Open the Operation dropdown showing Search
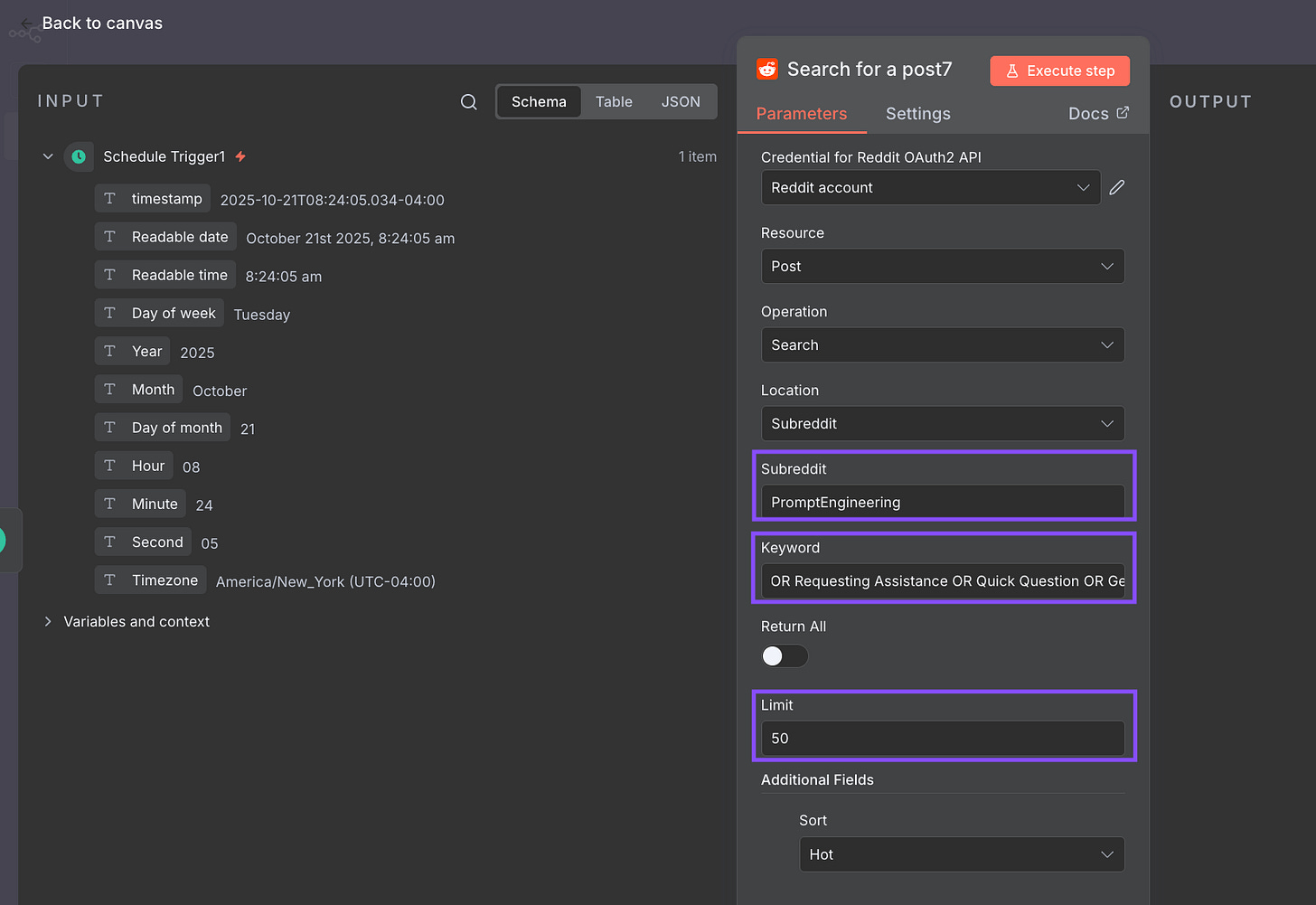 pos(943,344)
